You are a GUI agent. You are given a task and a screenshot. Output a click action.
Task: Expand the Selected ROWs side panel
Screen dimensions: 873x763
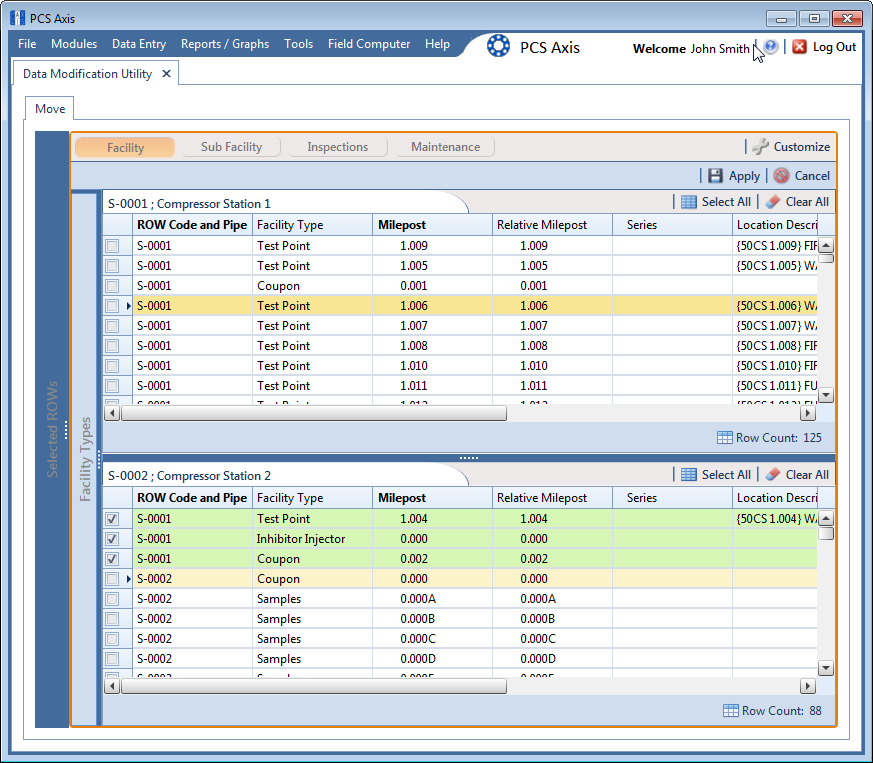coord(52,429)
